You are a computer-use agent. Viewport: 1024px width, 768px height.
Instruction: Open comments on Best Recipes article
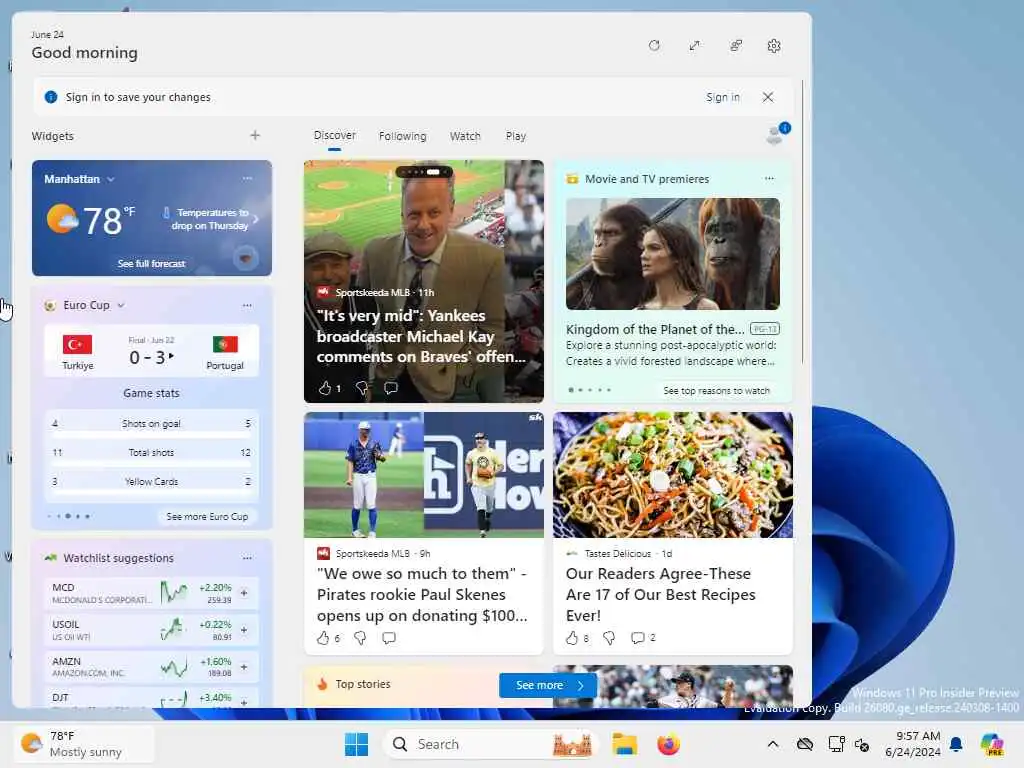pos(638,638)
